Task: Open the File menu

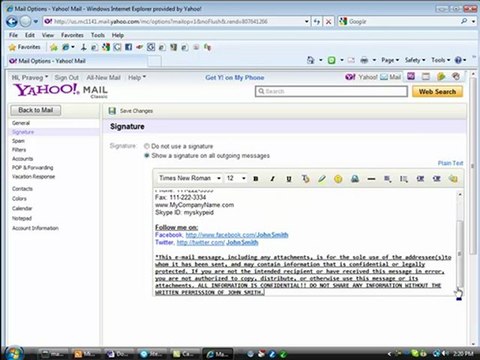Action: tap(13, 35)
